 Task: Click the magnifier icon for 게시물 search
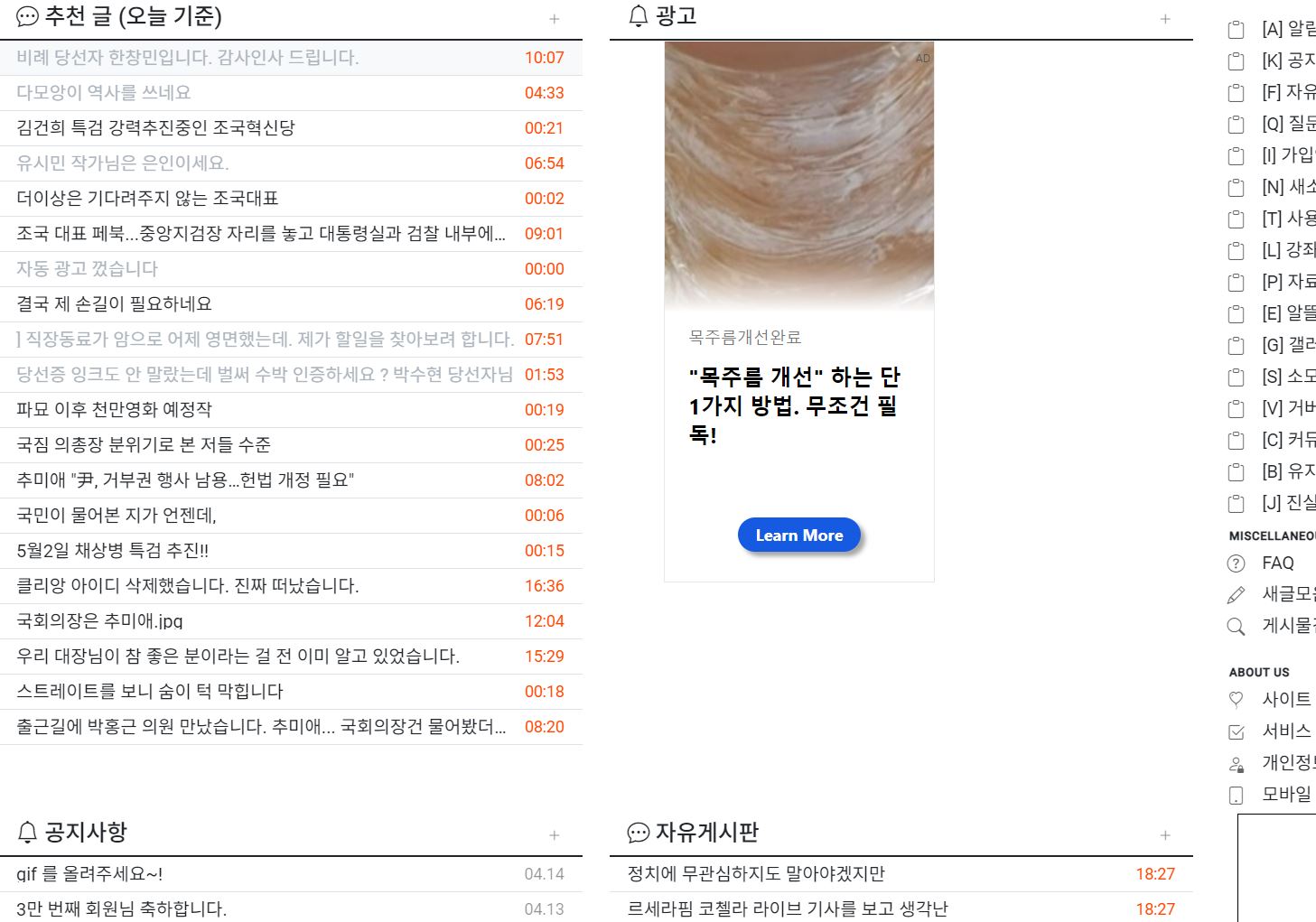click(x=1237, y=627)
